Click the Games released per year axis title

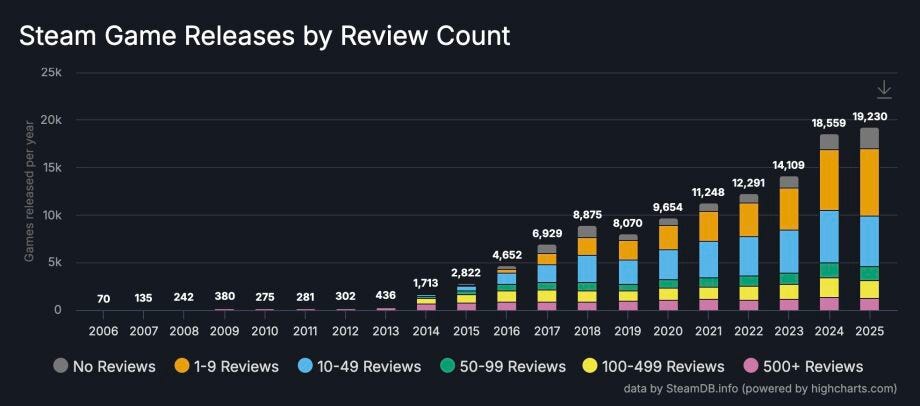28,191
